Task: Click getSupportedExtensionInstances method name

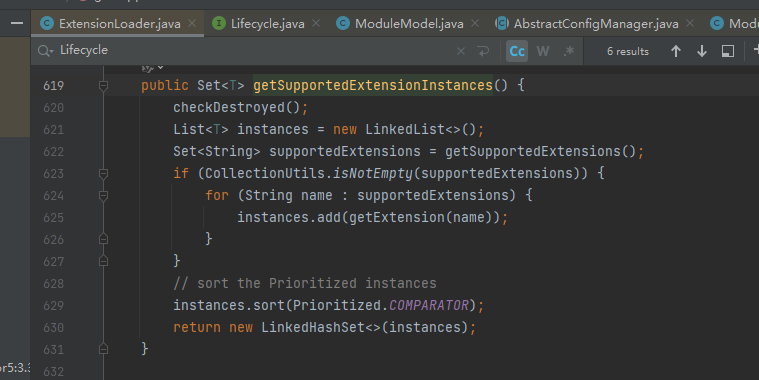Action: click(x=373, y=86)
